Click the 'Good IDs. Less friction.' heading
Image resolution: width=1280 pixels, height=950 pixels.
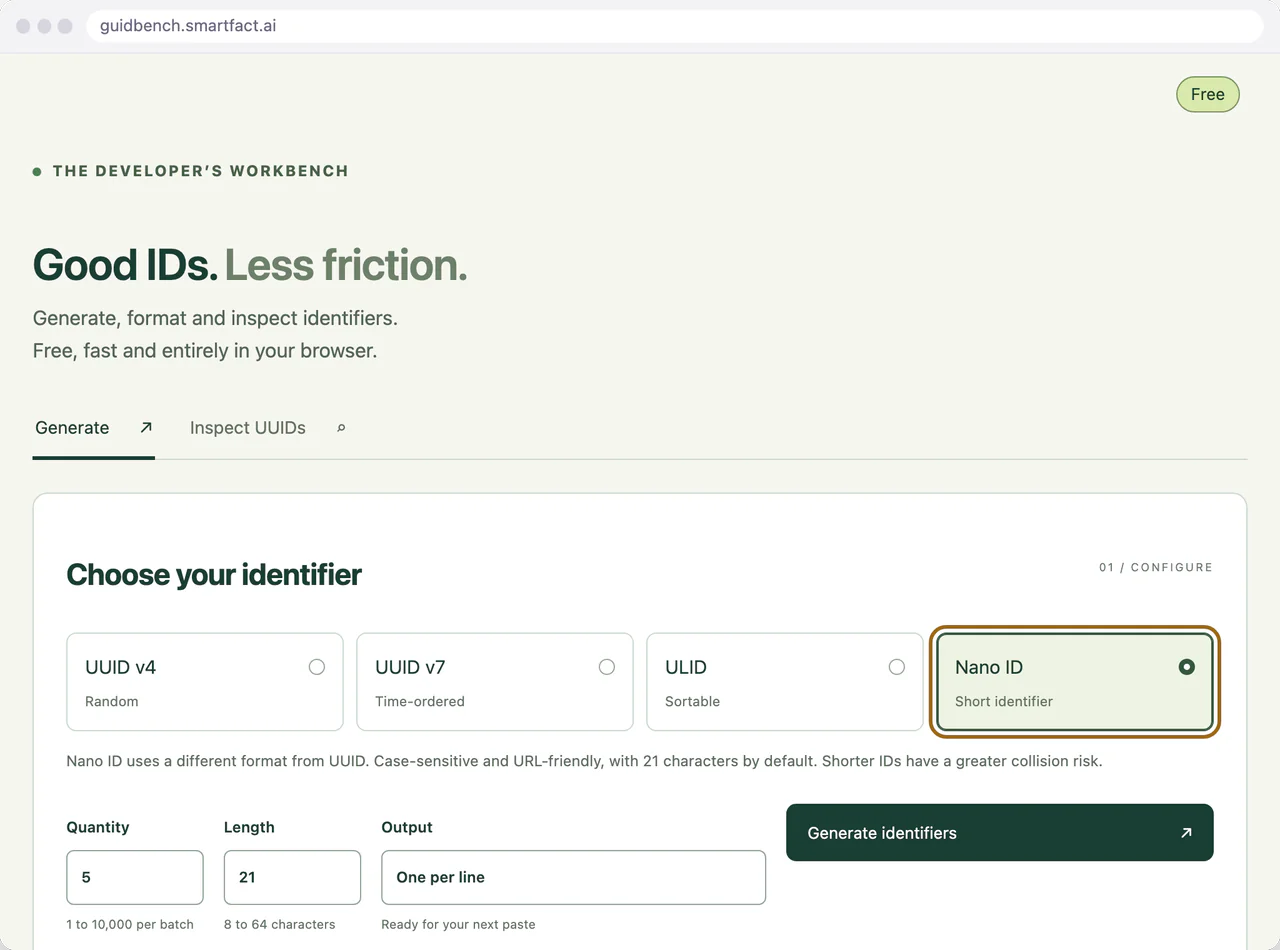coord(250,265)
